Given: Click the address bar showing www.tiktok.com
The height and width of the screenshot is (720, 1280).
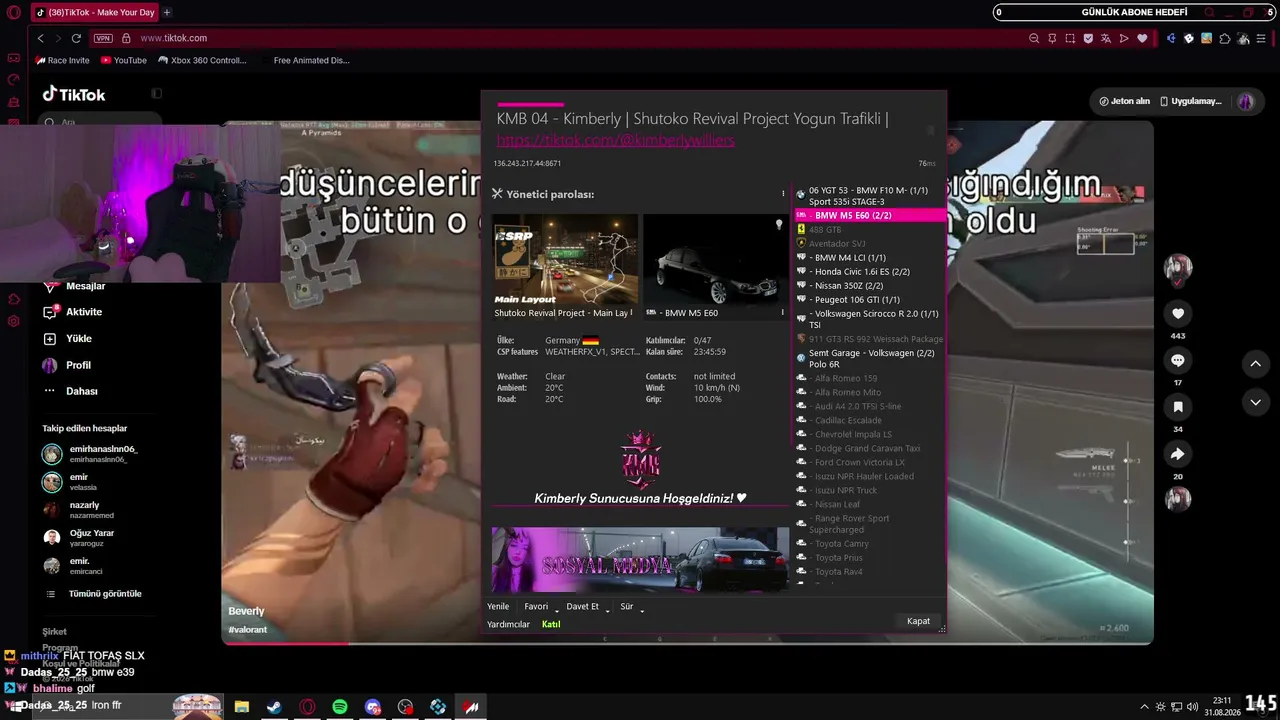Looking at the screenshot, I should pos(174,38).
